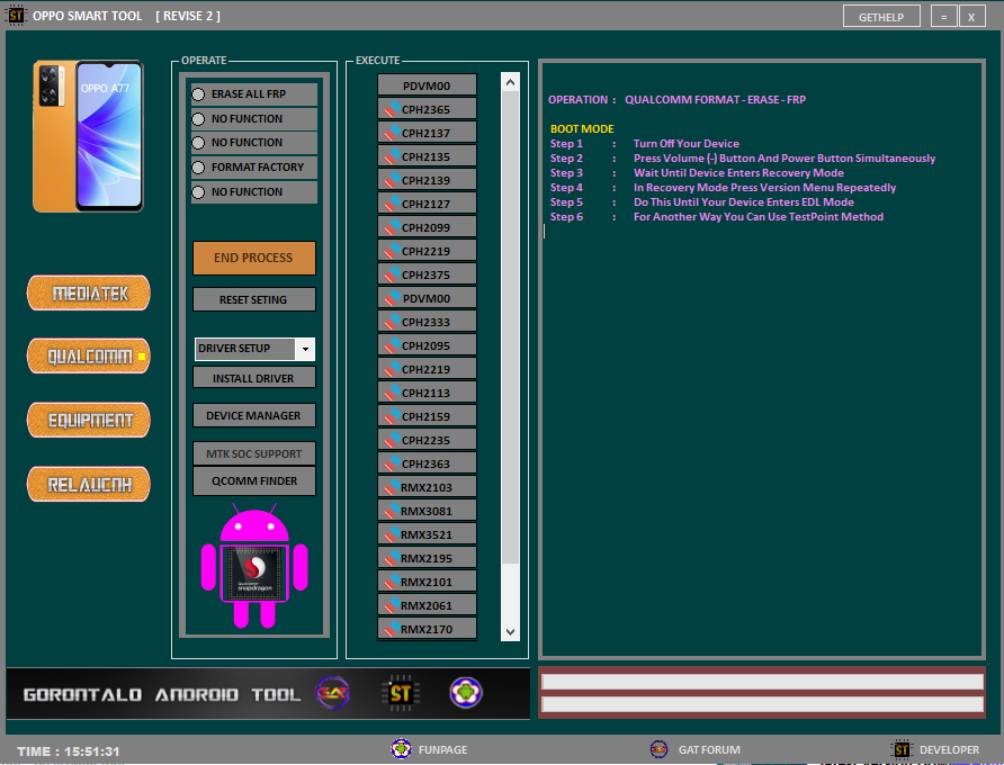
Task: Click the ST chip icon in banner
Action: tap(401, 693)
